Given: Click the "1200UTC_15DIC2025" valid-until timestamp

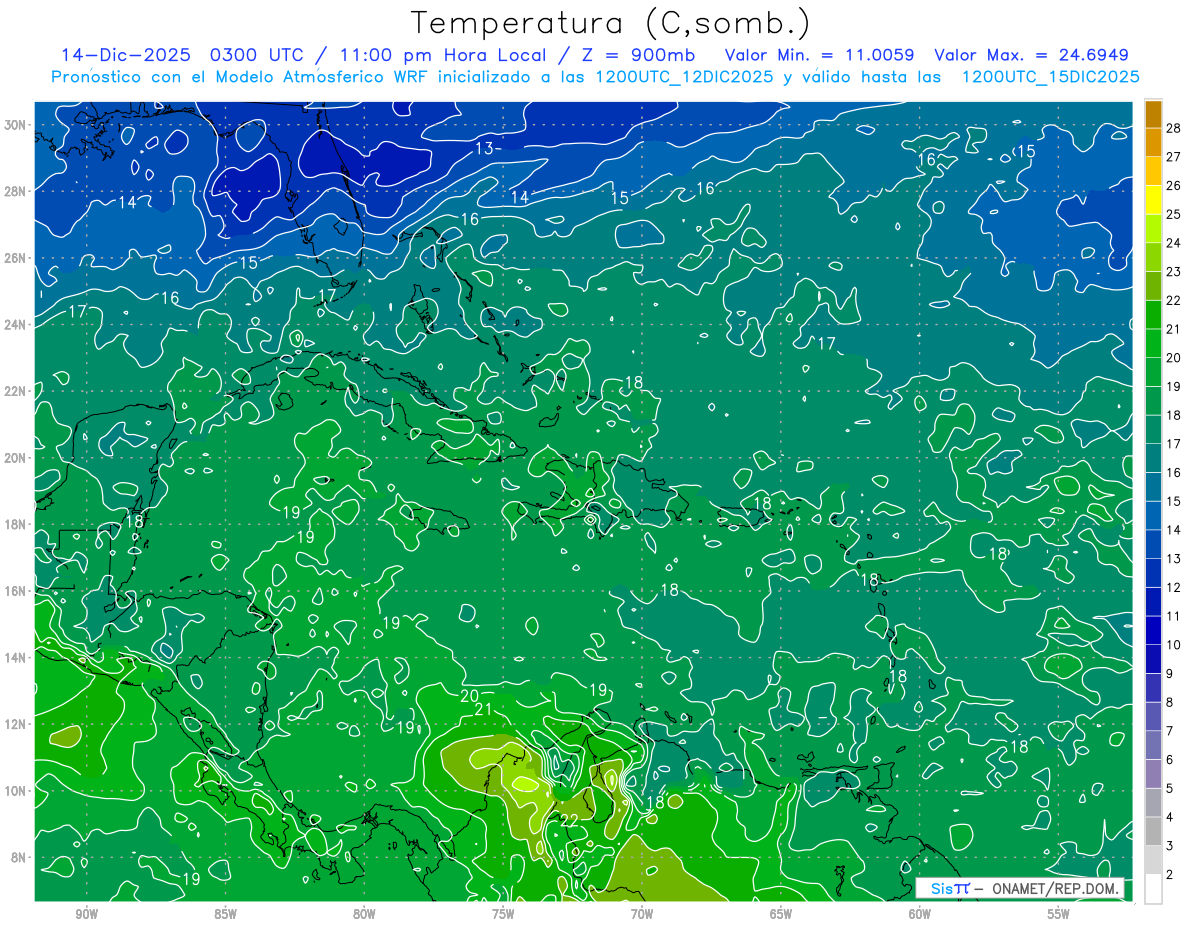Looking at the screenshot, I should click(x=1051, y=77).
